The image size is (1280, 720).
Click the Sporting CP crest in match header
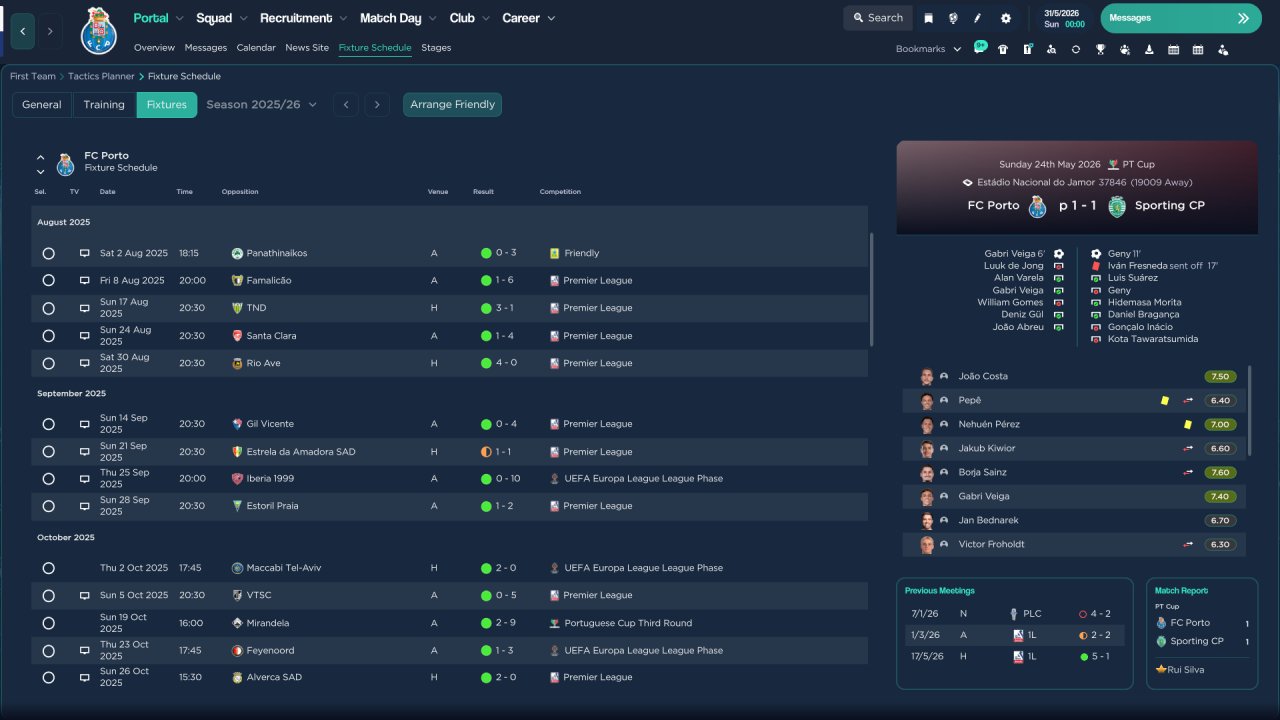1117,206
